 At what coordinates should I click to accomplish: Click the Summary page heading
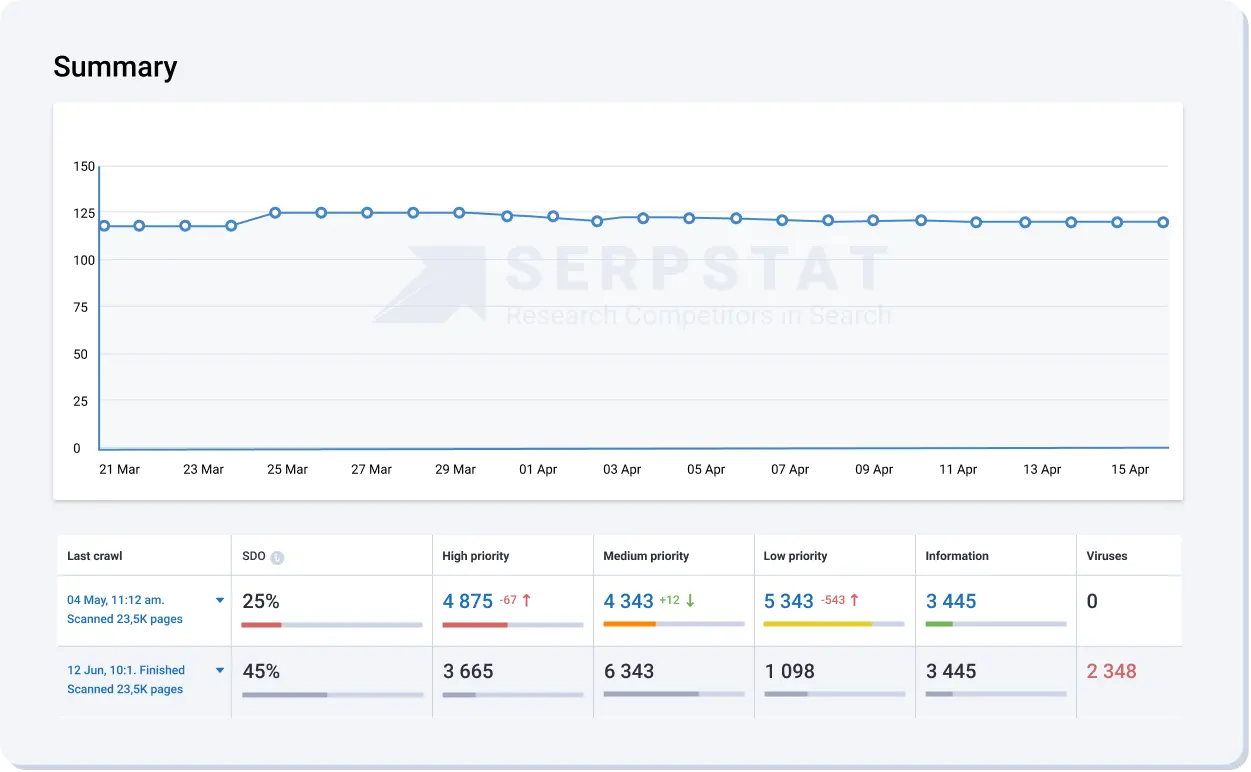coord(115,67)
